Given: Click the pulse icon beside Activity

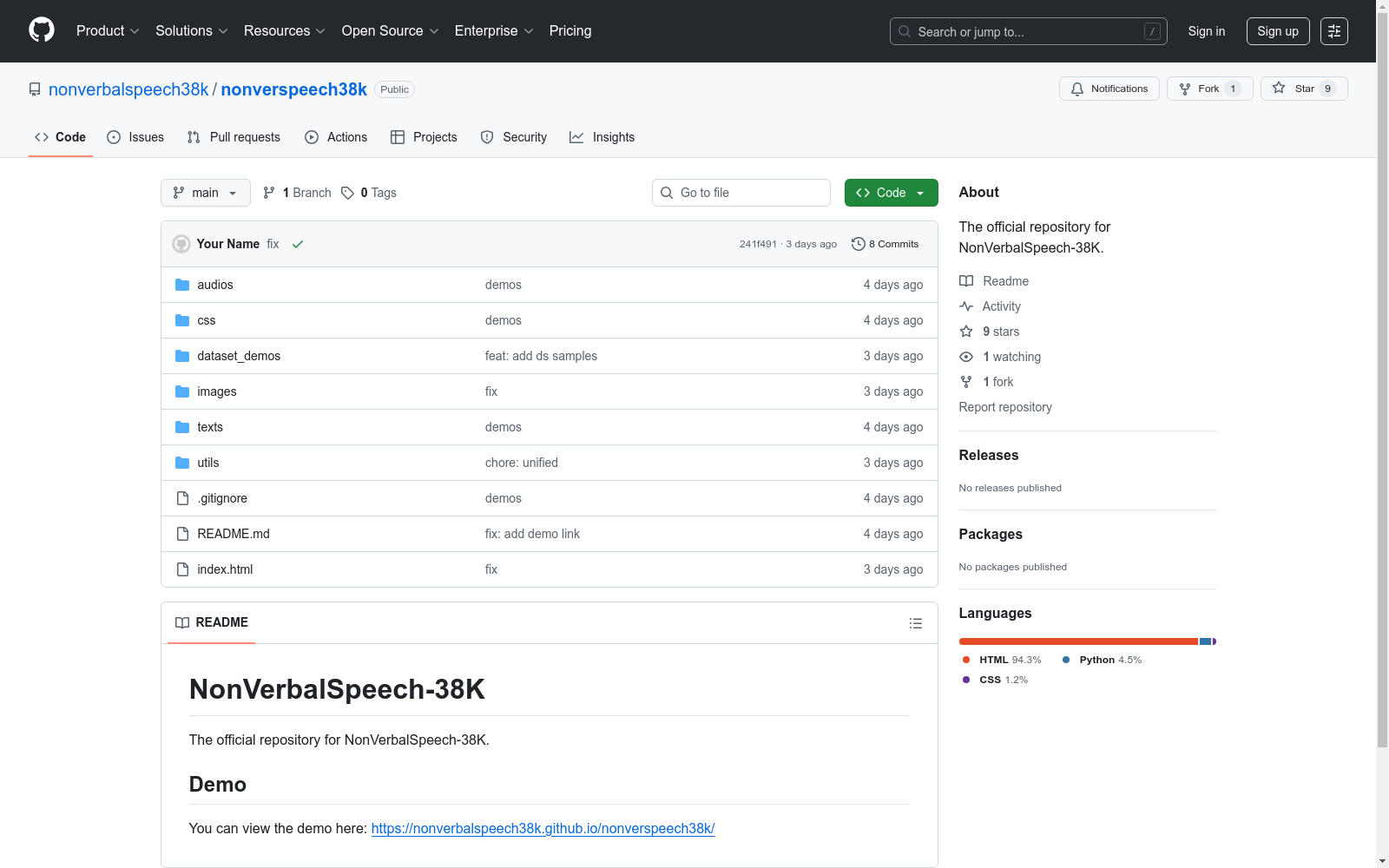Looking at the screenshot, I should [x=966, y=306].
